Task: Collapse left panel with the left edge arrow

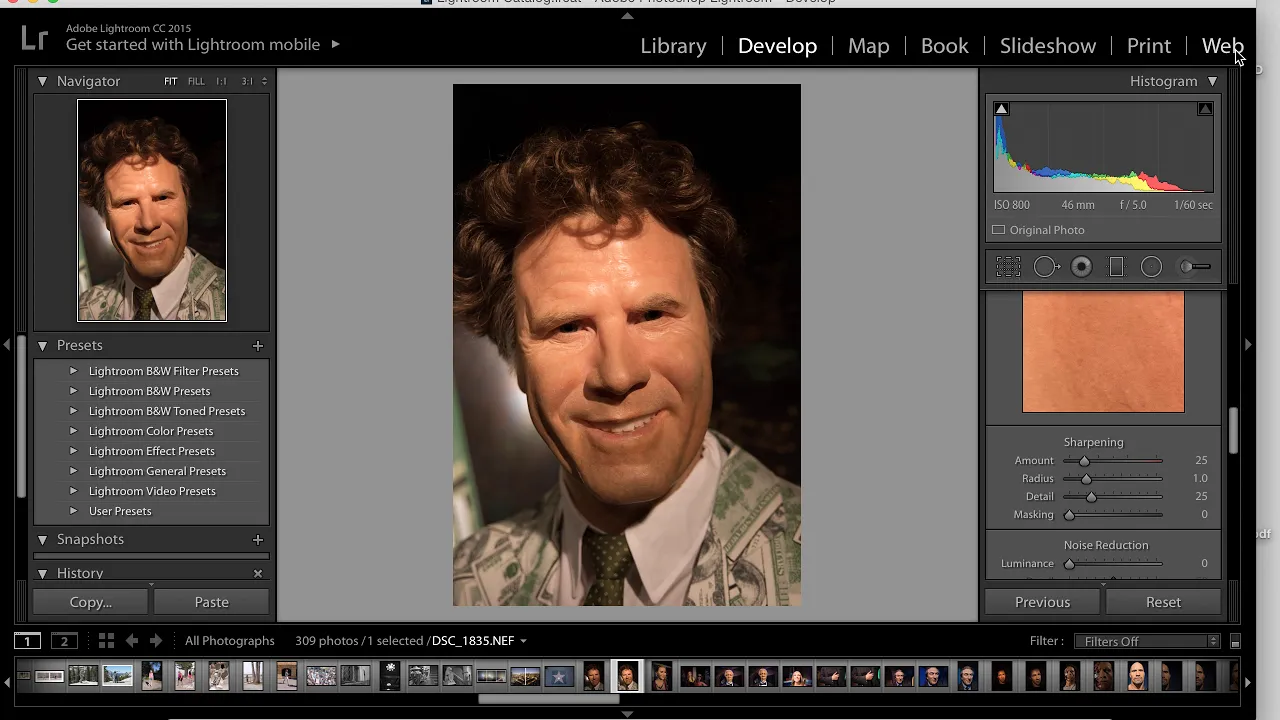Action: pyautogui.click(x=7, y=345)
